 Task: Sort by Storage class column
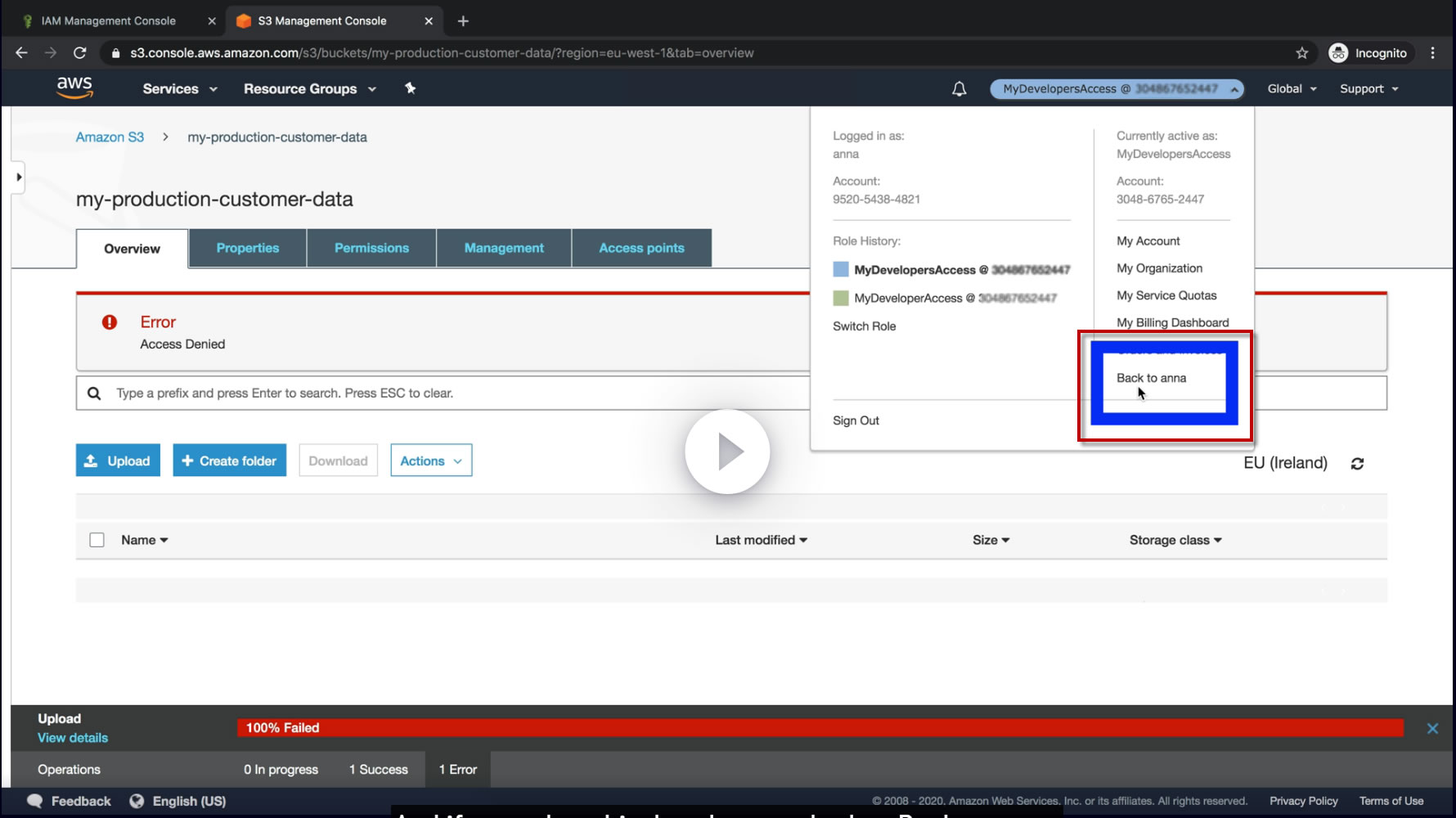(x=1175, y=540)
